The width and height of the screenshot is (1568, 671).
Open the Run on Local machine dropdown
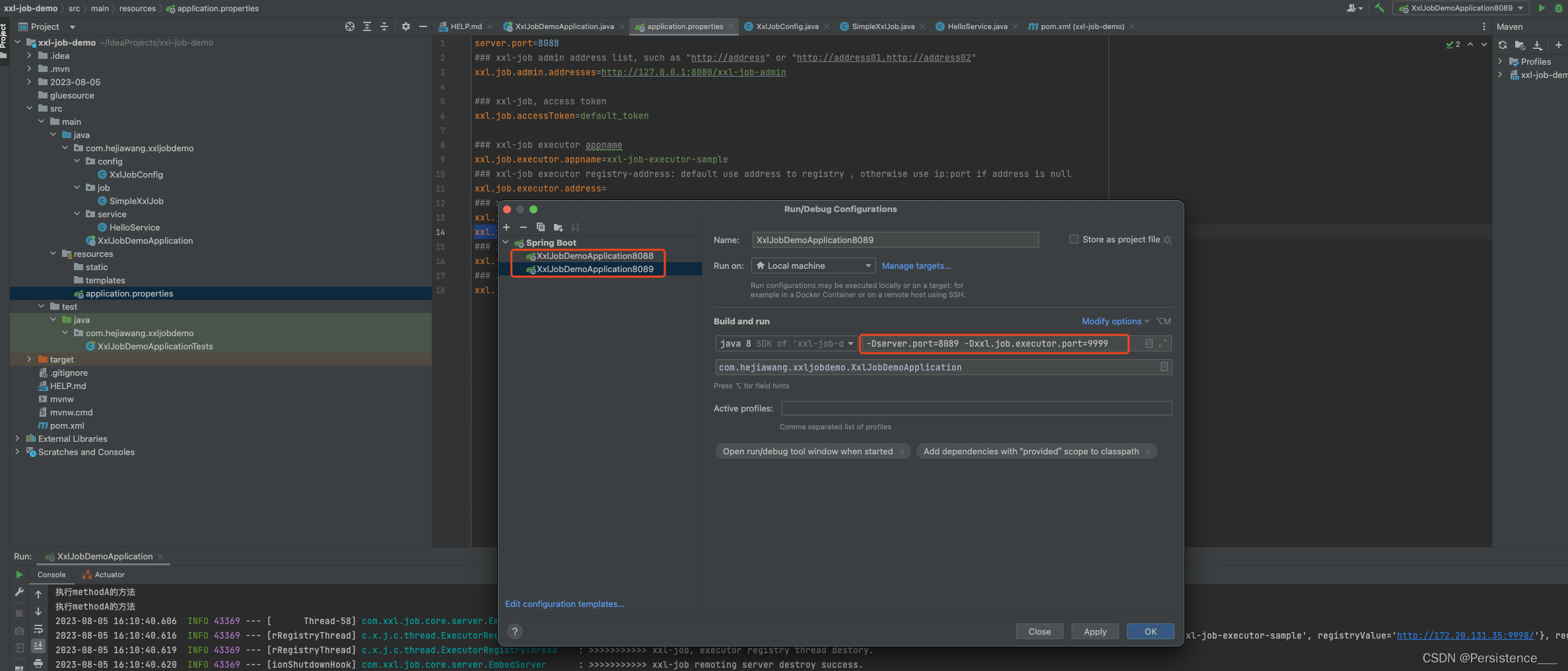[813, 265]
